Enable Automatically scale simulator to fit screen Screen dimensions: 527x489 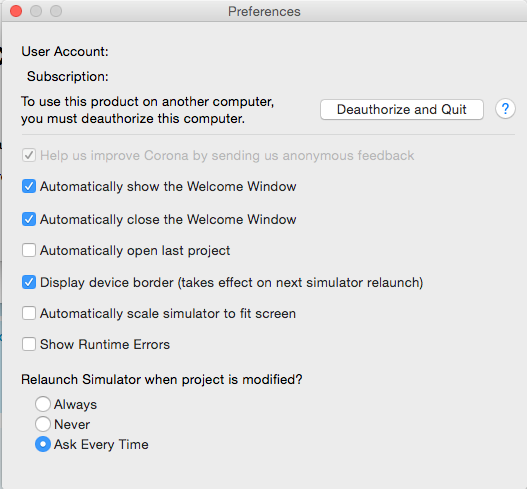click(29, 313)
